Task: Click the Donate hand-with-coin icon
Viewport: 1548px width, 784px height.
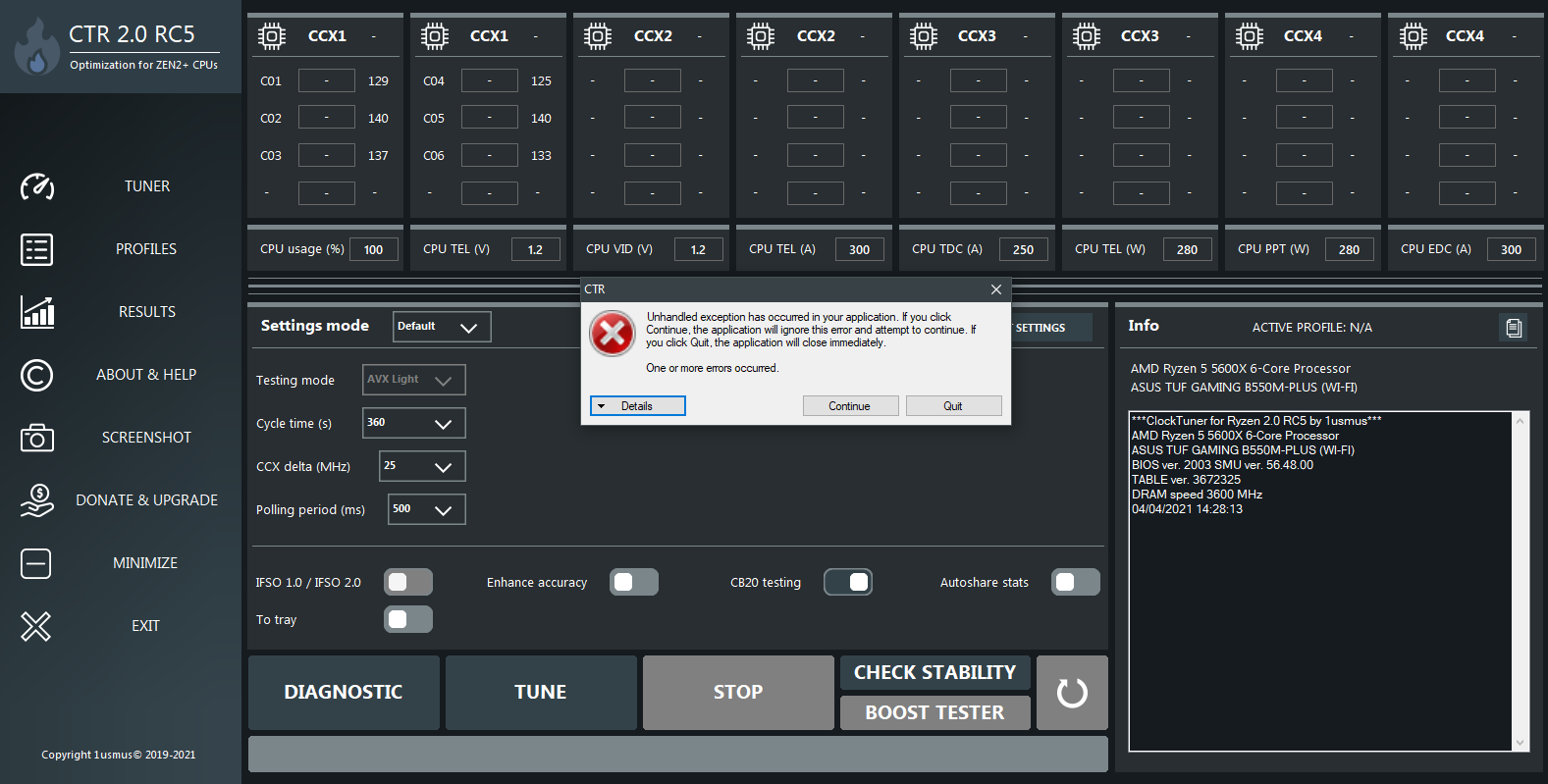Action: pos(37,500)
